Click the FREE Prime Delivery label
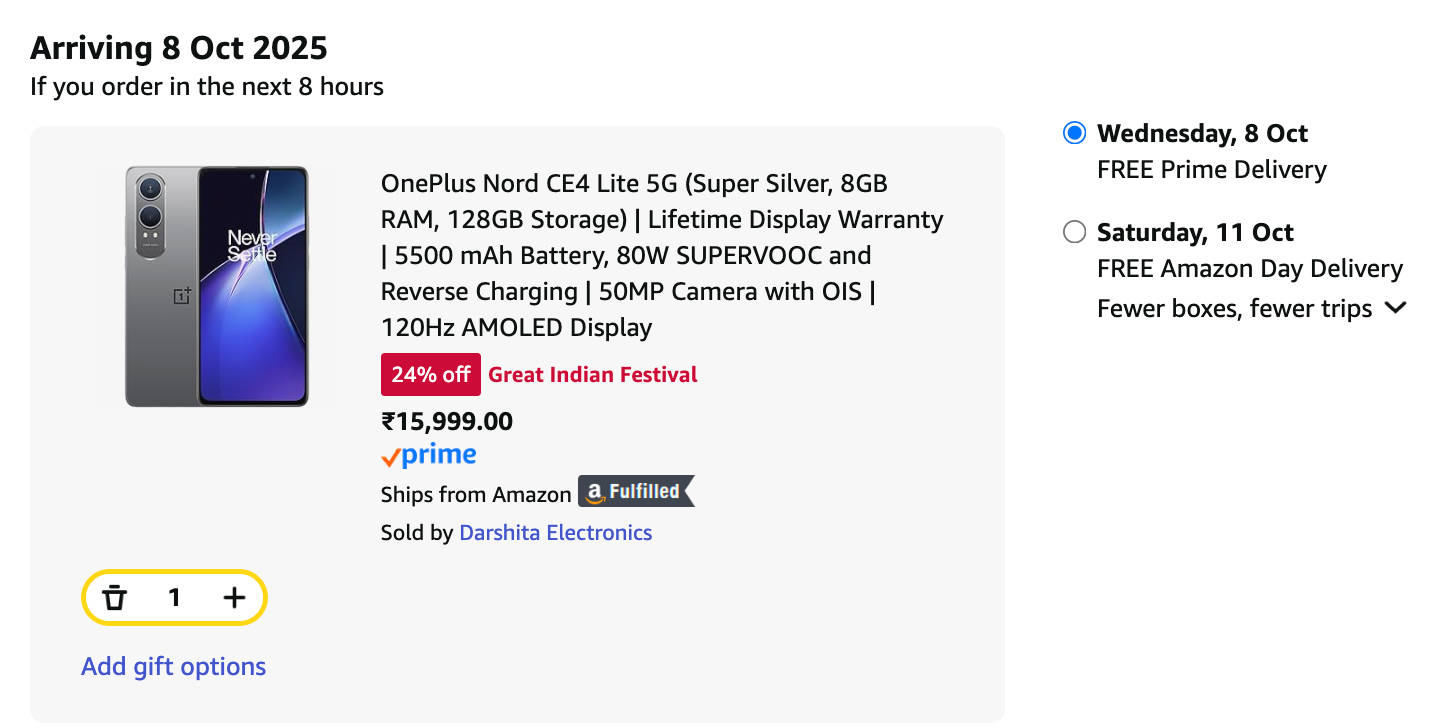 pos(1211,170)
